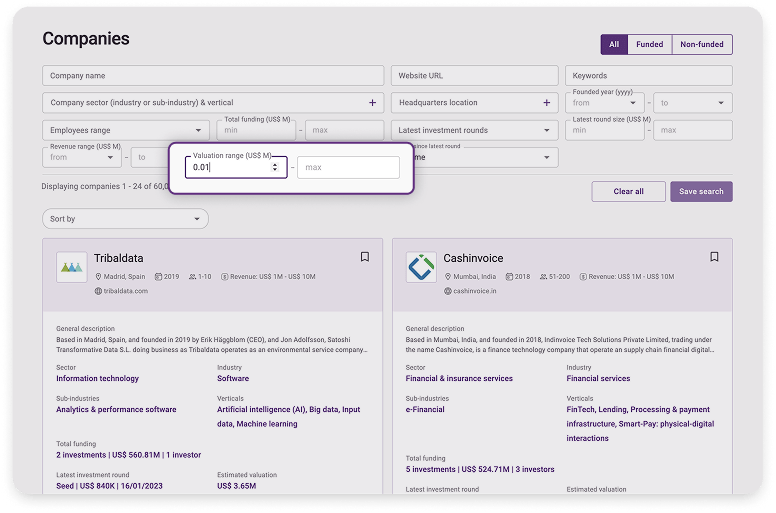Open Information technology sector link

[97, 379]
